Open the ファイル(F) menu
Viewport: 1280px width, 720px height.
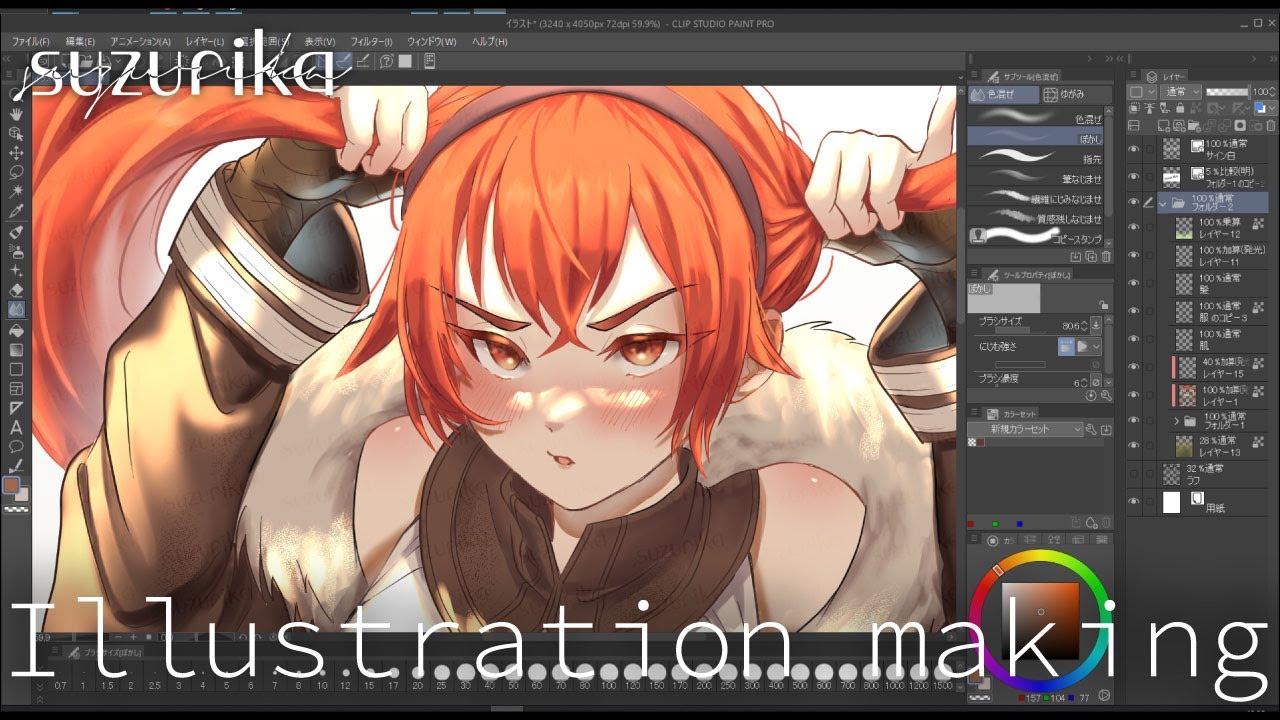pos(31,42)
